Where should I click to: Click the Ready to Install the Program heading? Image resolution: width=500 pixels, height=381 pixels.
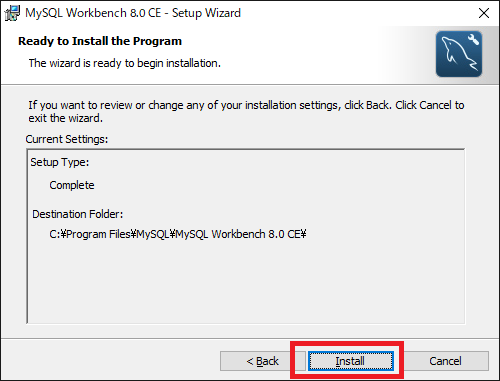tap(100, 41)
